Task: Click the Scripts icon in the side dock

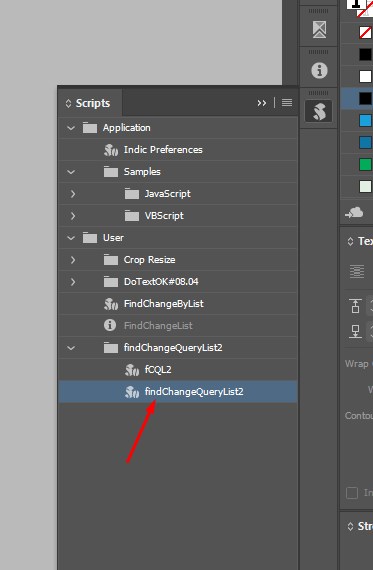Action: tap(319, 111)
